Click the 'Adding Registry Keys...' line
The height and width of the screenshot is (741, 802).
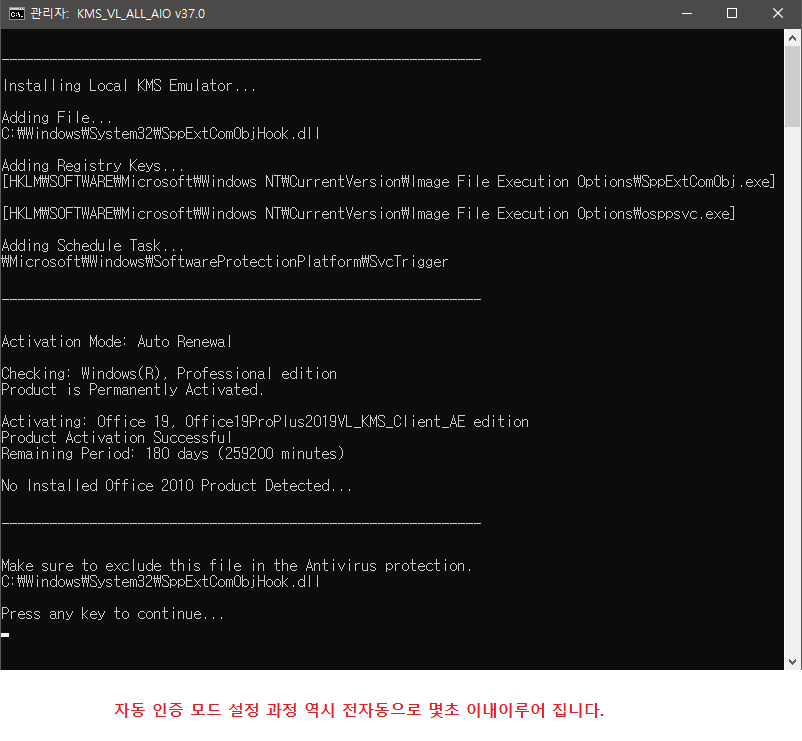(x=93, y=166)
